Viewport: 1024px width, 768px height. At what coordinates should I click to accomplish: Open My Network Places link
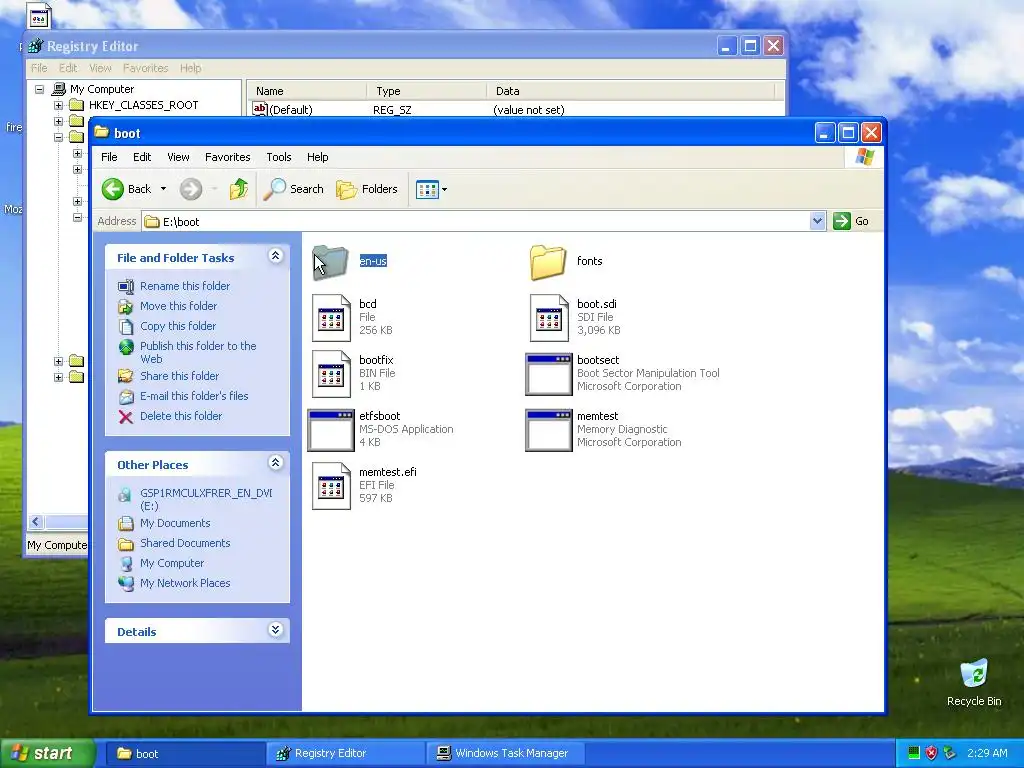[185, 583]
